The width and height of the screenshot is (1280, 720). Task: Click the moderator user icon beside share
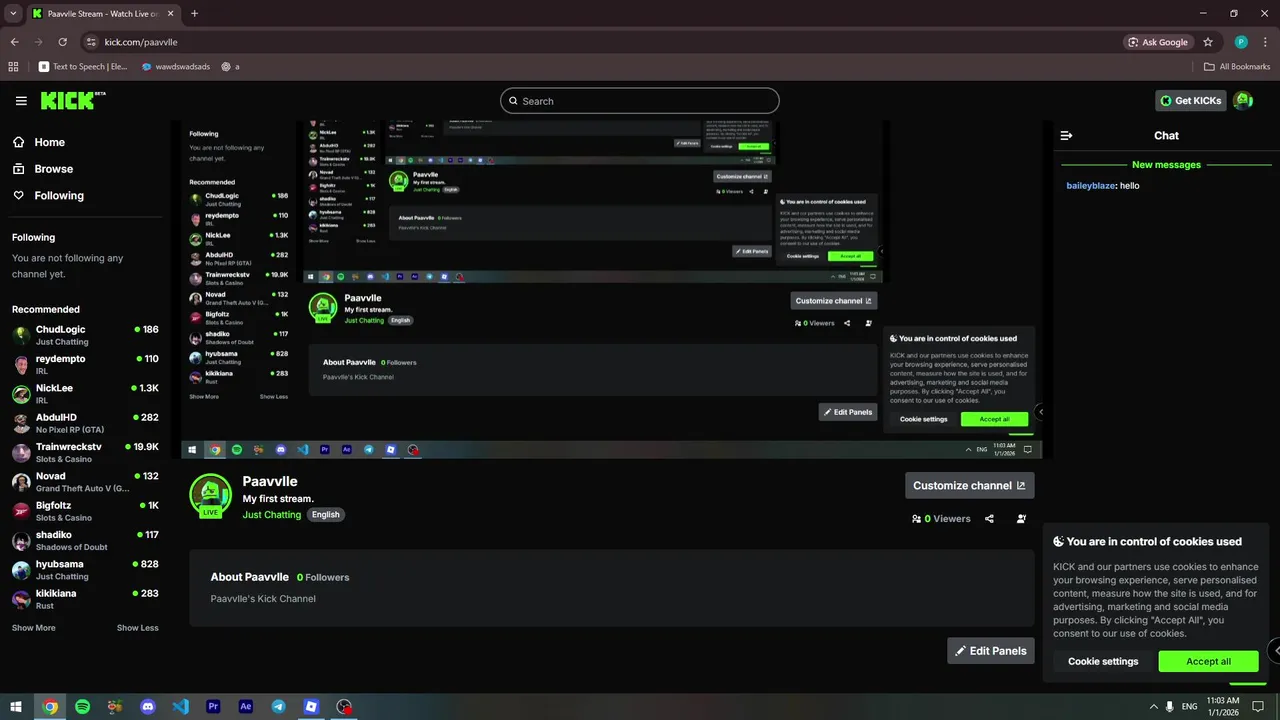(x=1021, y=518)
